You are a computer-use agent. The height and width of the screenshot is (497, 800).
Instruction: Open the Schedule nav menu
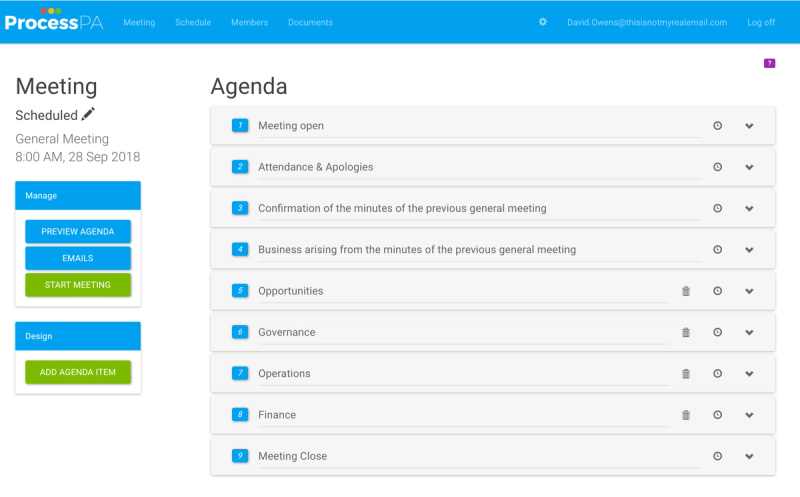tap(193, 22)
